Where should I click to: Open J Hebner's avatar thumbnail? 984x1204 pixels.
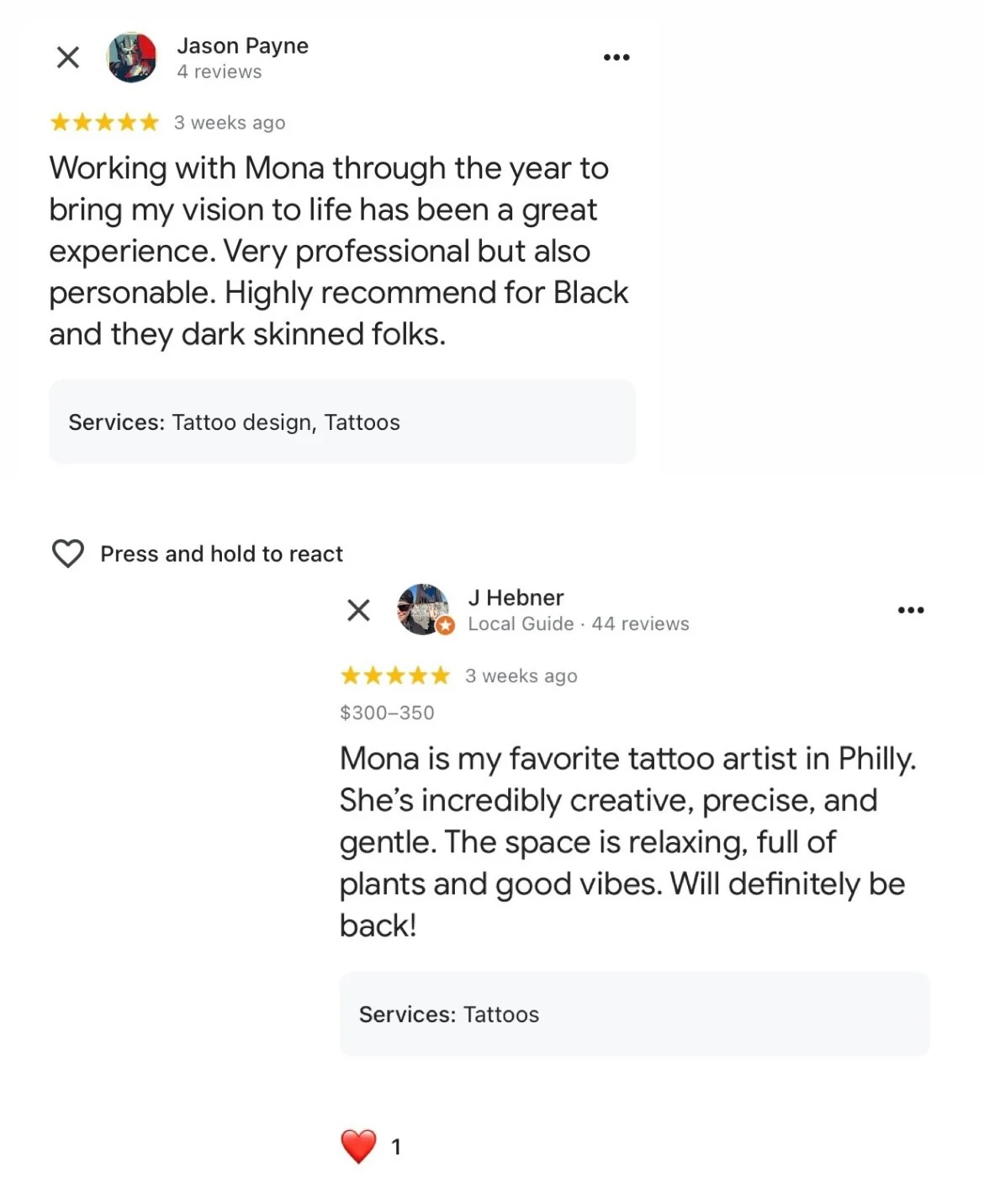click(423, 609)
